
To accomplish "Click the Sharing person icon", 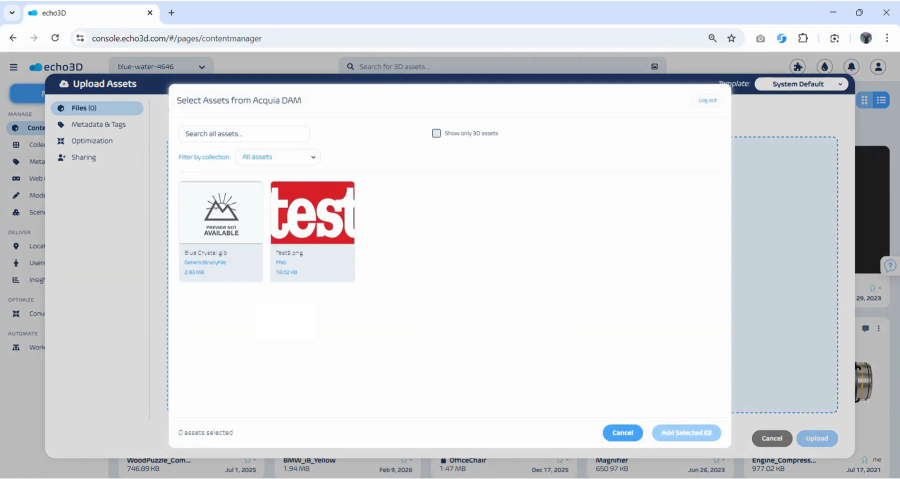I will (x=61, y=158).
